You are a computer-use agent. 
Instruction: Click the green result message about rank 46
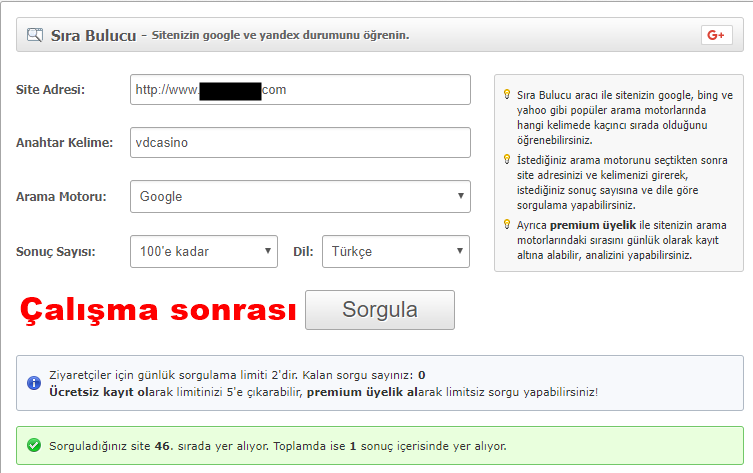click(278, 446)
